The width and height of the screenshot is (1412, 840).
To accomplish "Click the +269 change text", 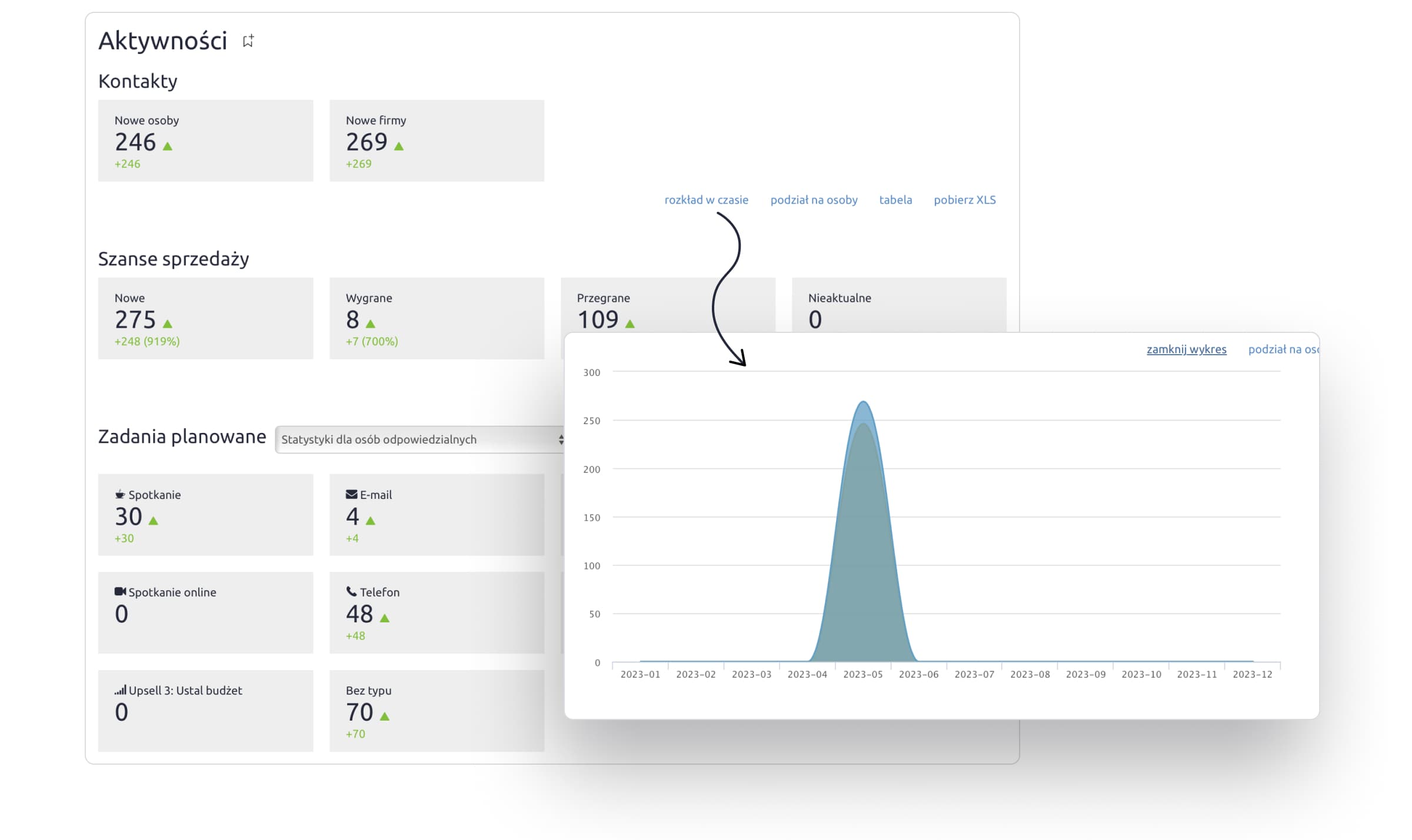I will (x=358, y=164).
